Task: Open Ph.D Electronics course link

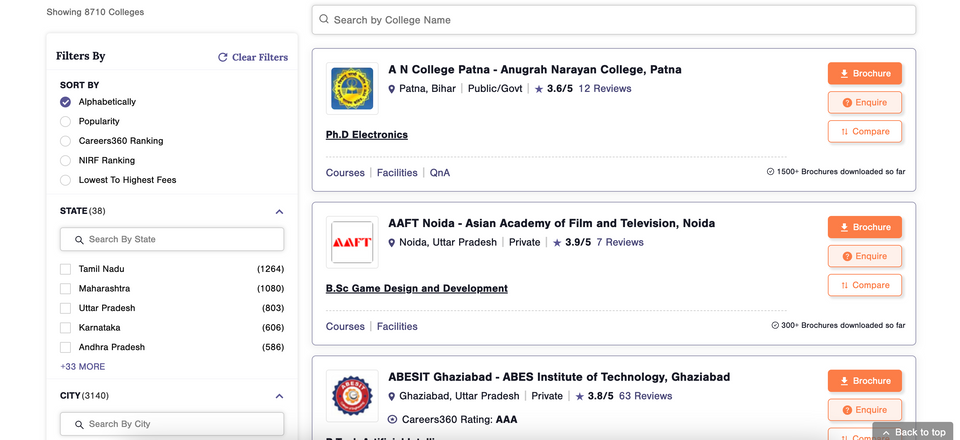Action: point(367,135)
